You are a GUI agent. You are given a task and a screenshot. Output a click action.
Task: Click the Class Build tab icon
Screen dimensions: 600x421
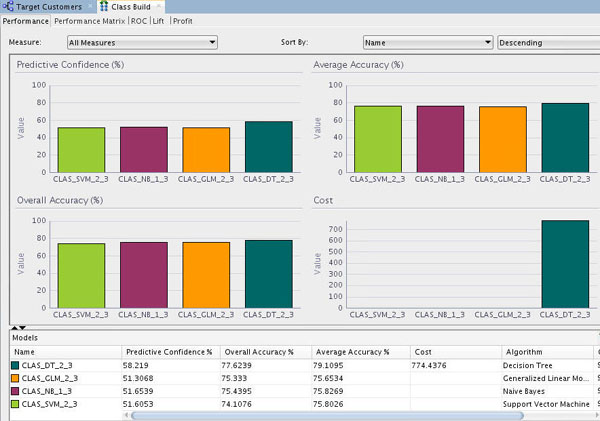[103, 6]
